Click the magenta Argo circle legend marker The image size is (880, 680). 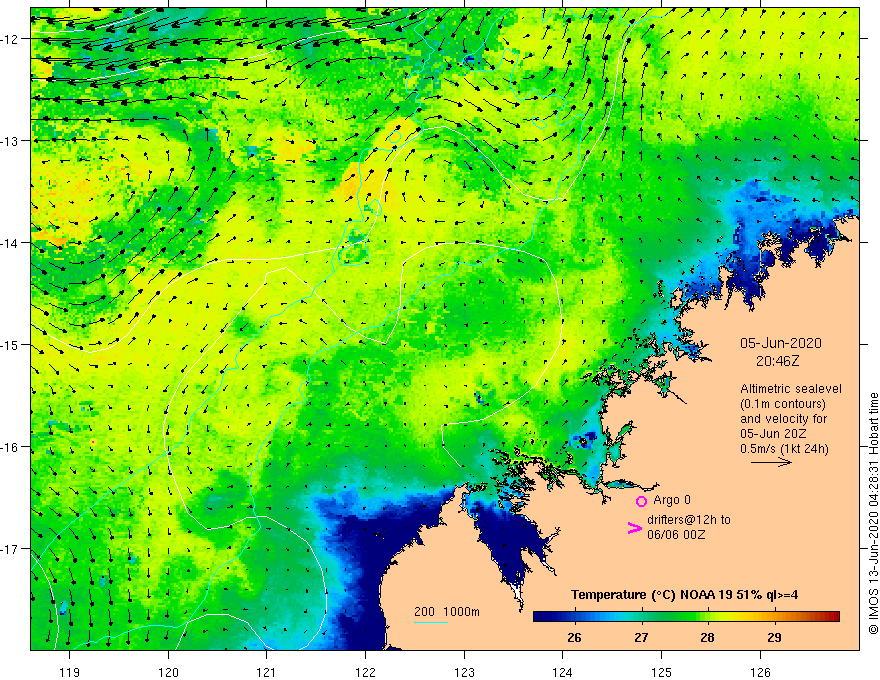pyautogui.click(x=641, y=501)
